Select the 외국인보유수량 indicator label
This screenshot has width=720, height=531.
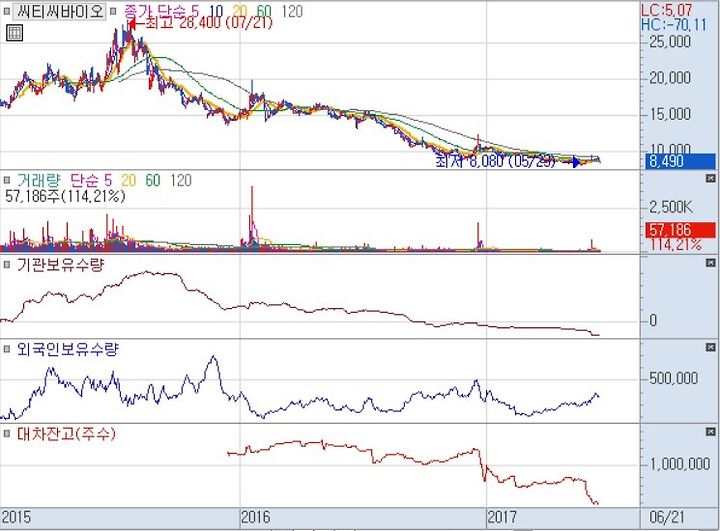click(68, 350)
